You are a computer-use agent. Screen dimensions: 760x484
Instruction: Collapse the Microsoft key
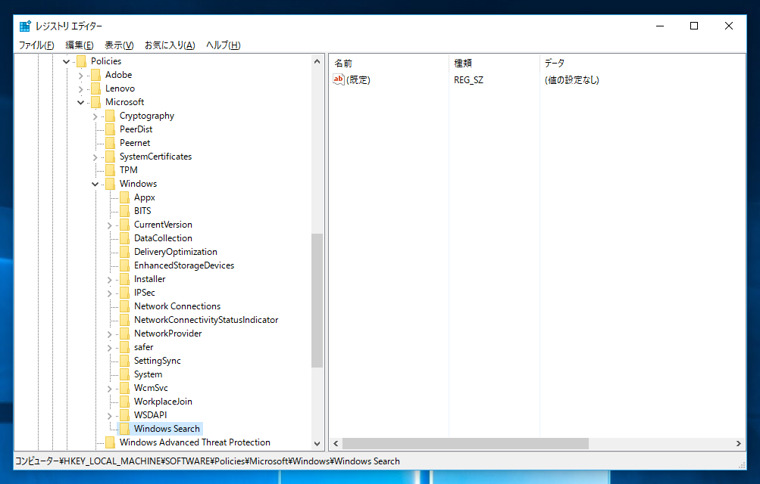pyautogui.click(x=81, y=102)
